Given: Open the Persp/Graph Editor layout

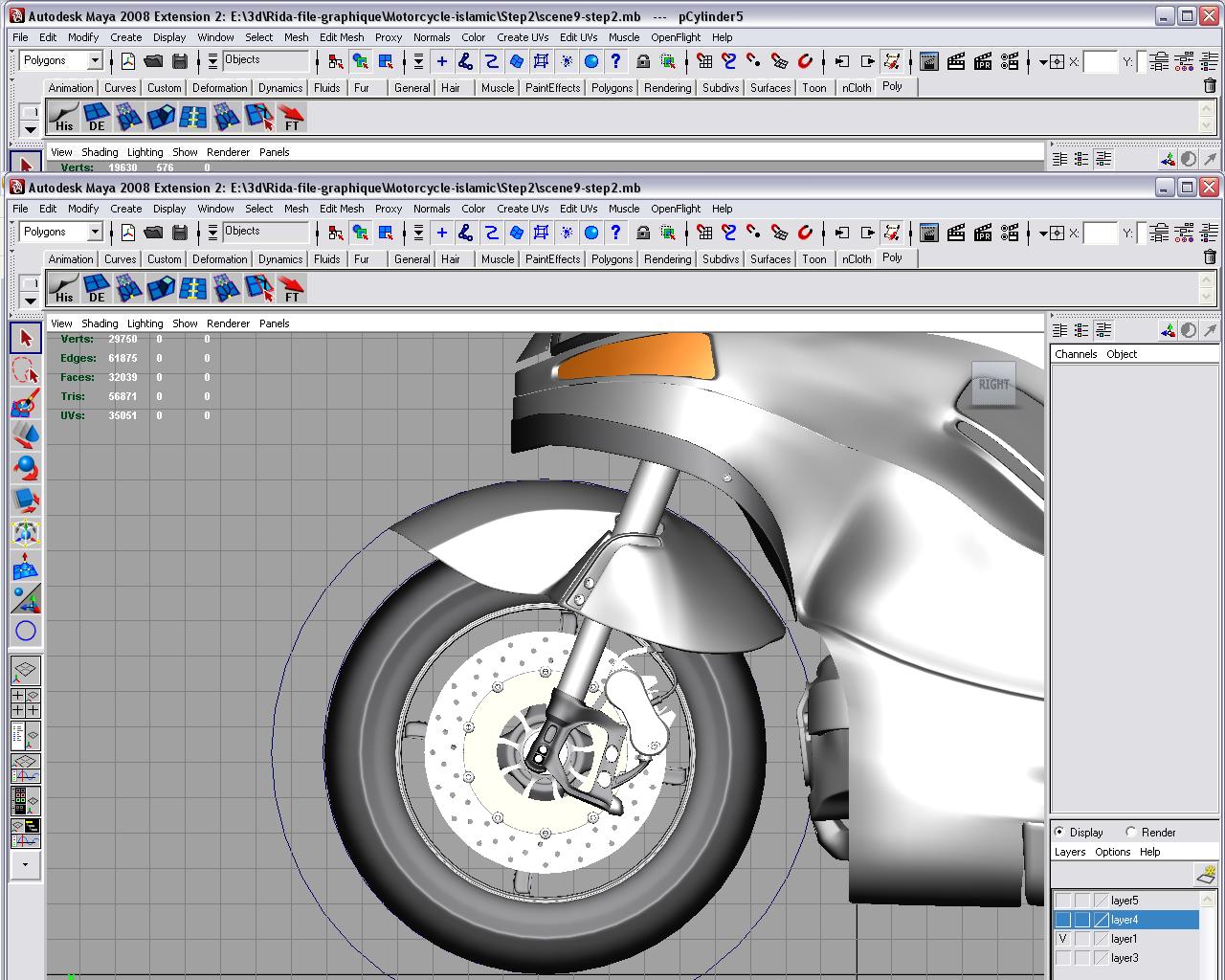Looking at the screenshot, I should [26, 768].
